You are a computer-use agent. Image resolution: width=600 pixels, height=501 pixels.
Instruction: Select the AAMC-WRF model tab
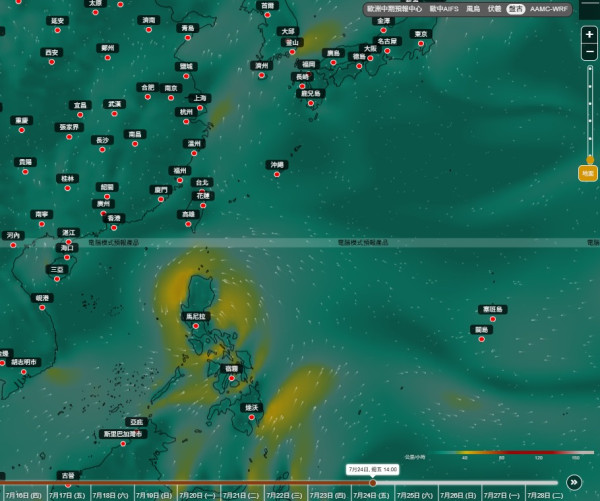coord(549,9)
